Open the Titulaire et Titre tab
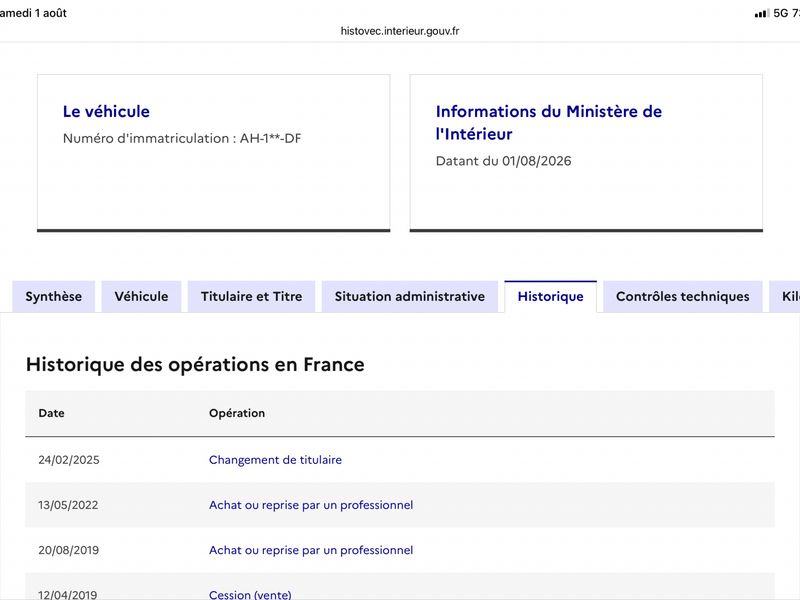The width and height of the screenshot is (800, 600). pos(252,296)
